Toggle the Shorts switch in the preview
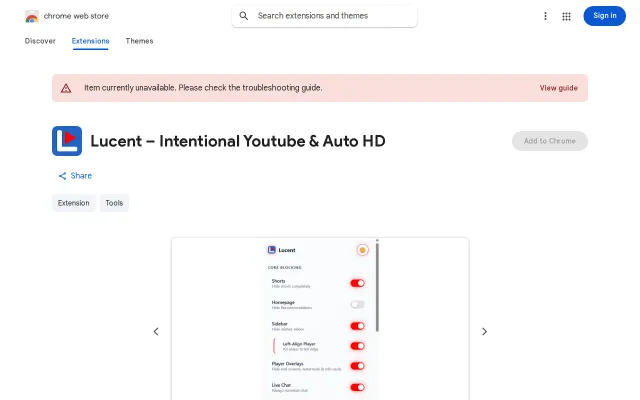The height and width of the screenshot is (400, 640). pyautogui.click(x=357, y=283)
